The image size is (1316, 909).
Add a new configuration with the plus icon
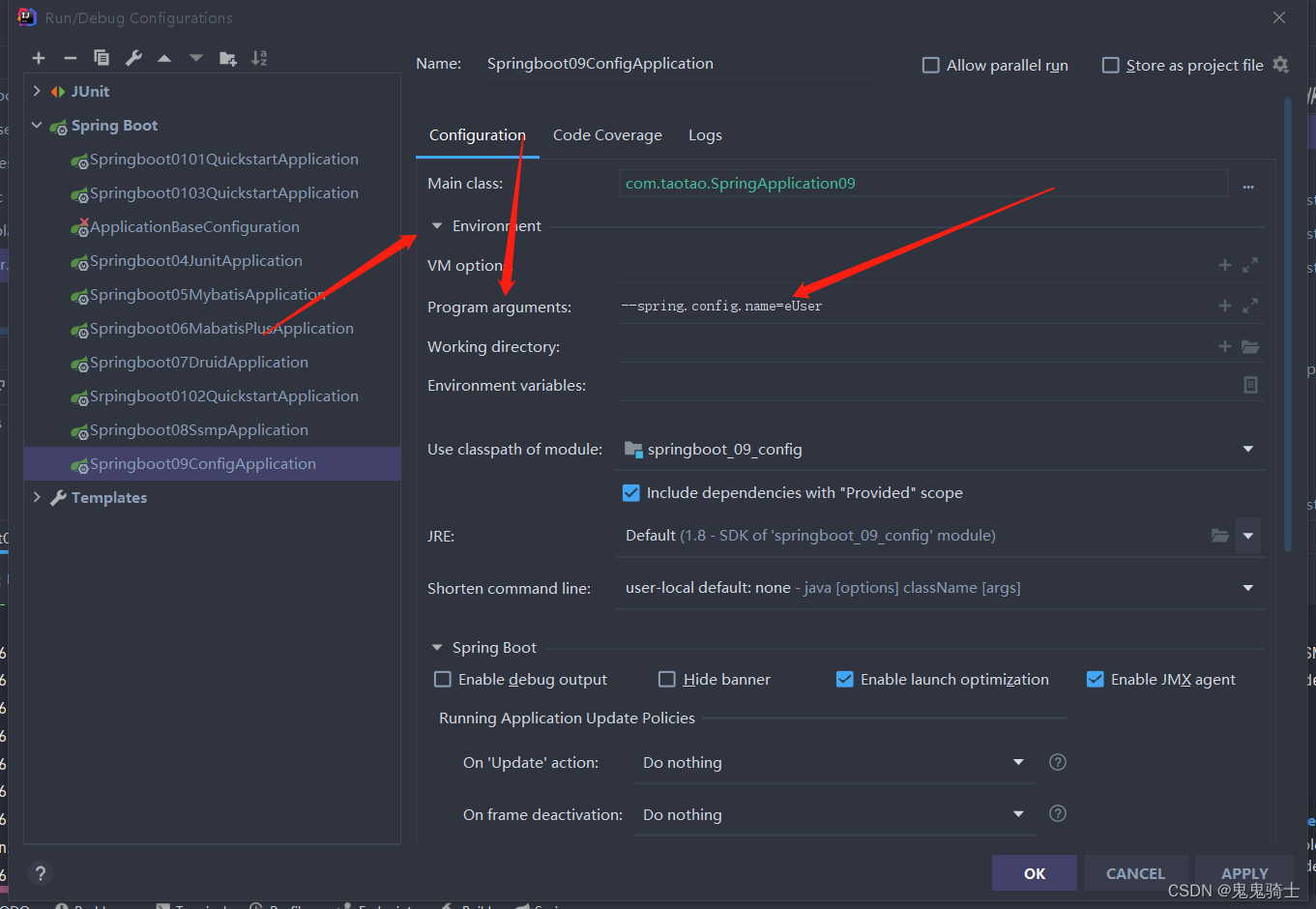[39, 58]
